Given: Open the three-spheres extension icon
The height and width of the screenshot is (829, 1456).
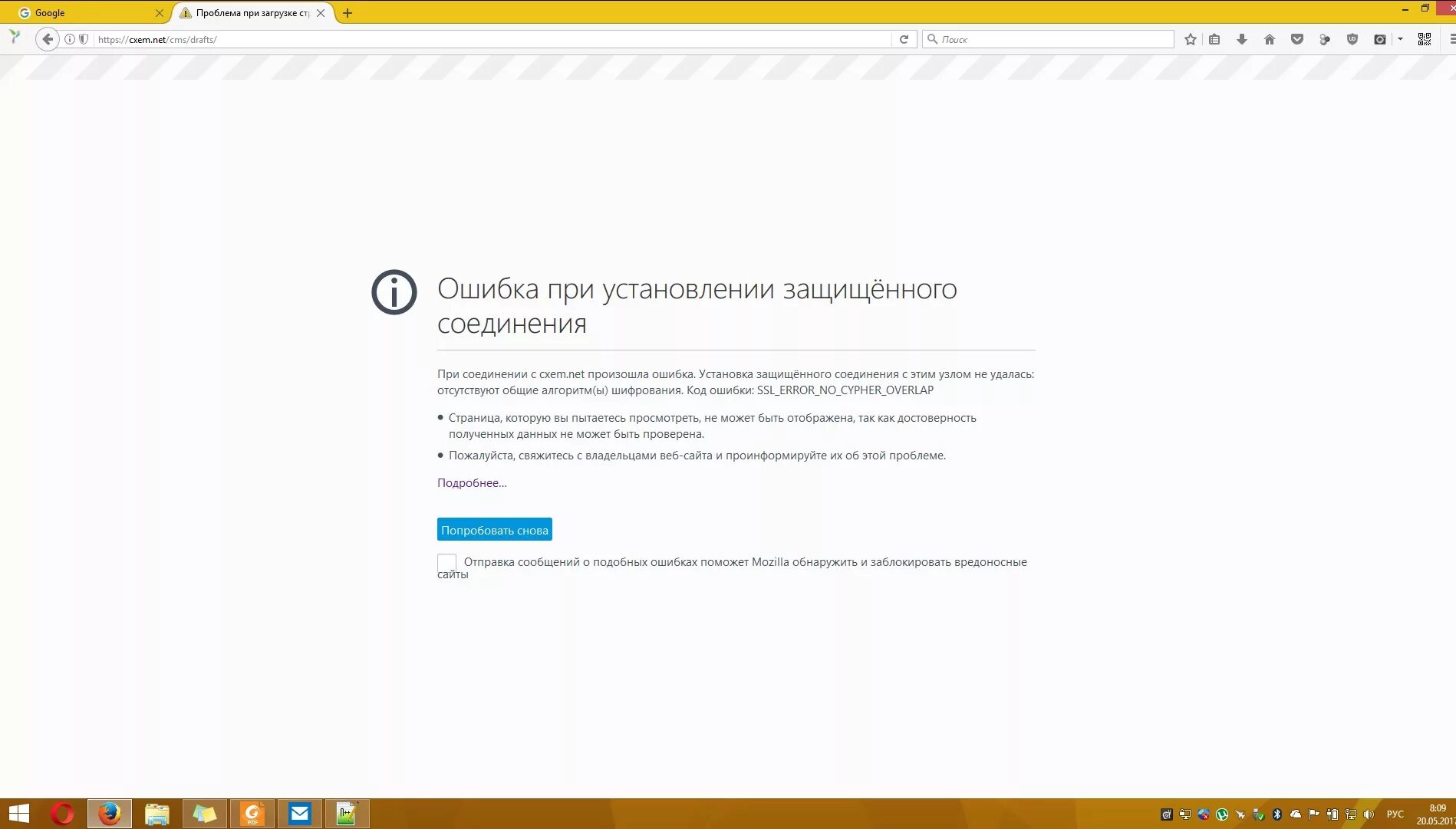Looking at the screenshot, I should (x=1325, y=39).
